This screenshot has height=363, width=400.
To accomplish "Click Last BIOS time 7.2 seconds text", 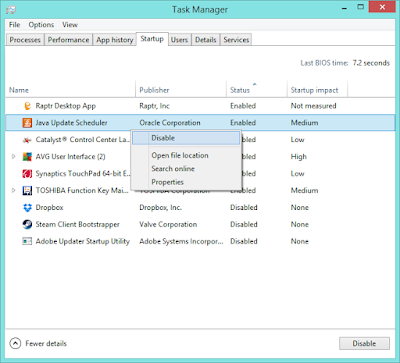I will pos(345,63).
